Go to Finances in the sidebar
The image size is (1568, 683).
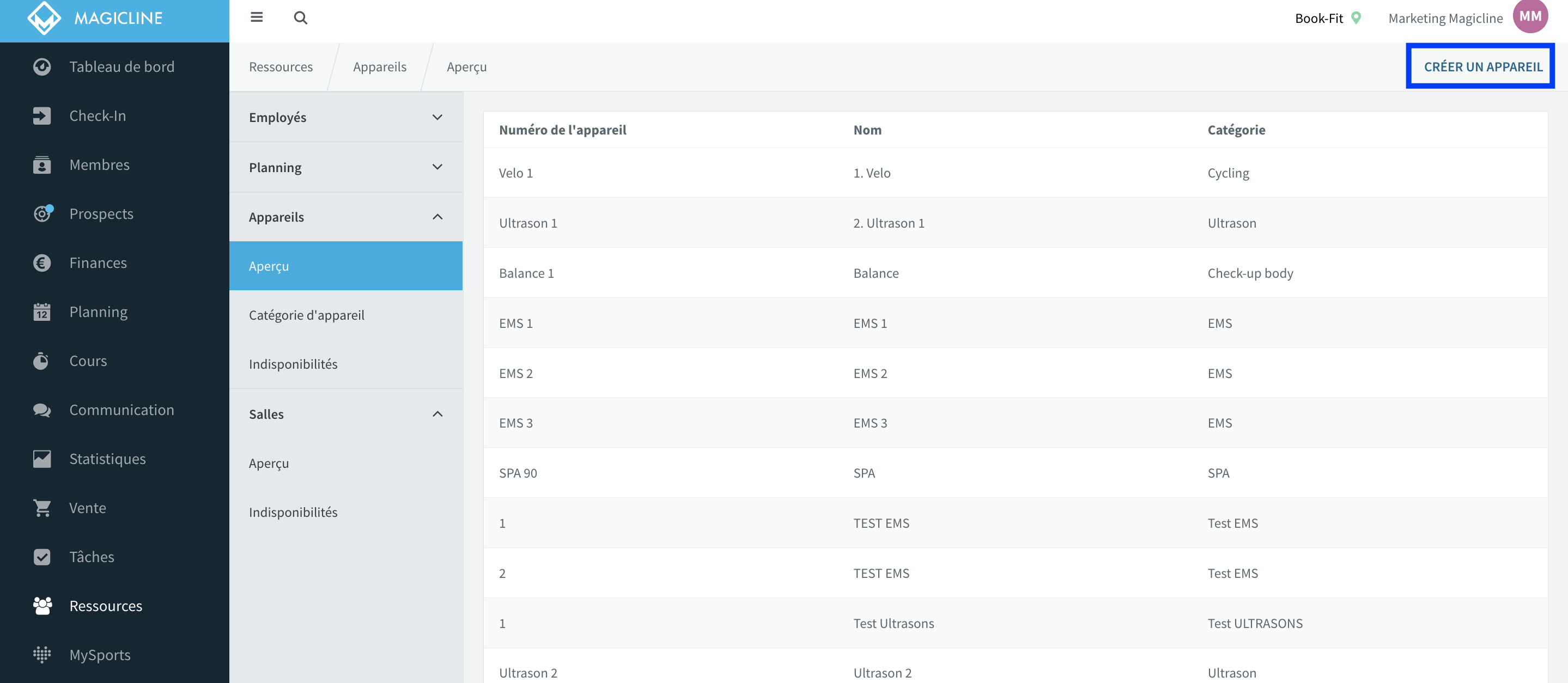(x=114, y=263)
